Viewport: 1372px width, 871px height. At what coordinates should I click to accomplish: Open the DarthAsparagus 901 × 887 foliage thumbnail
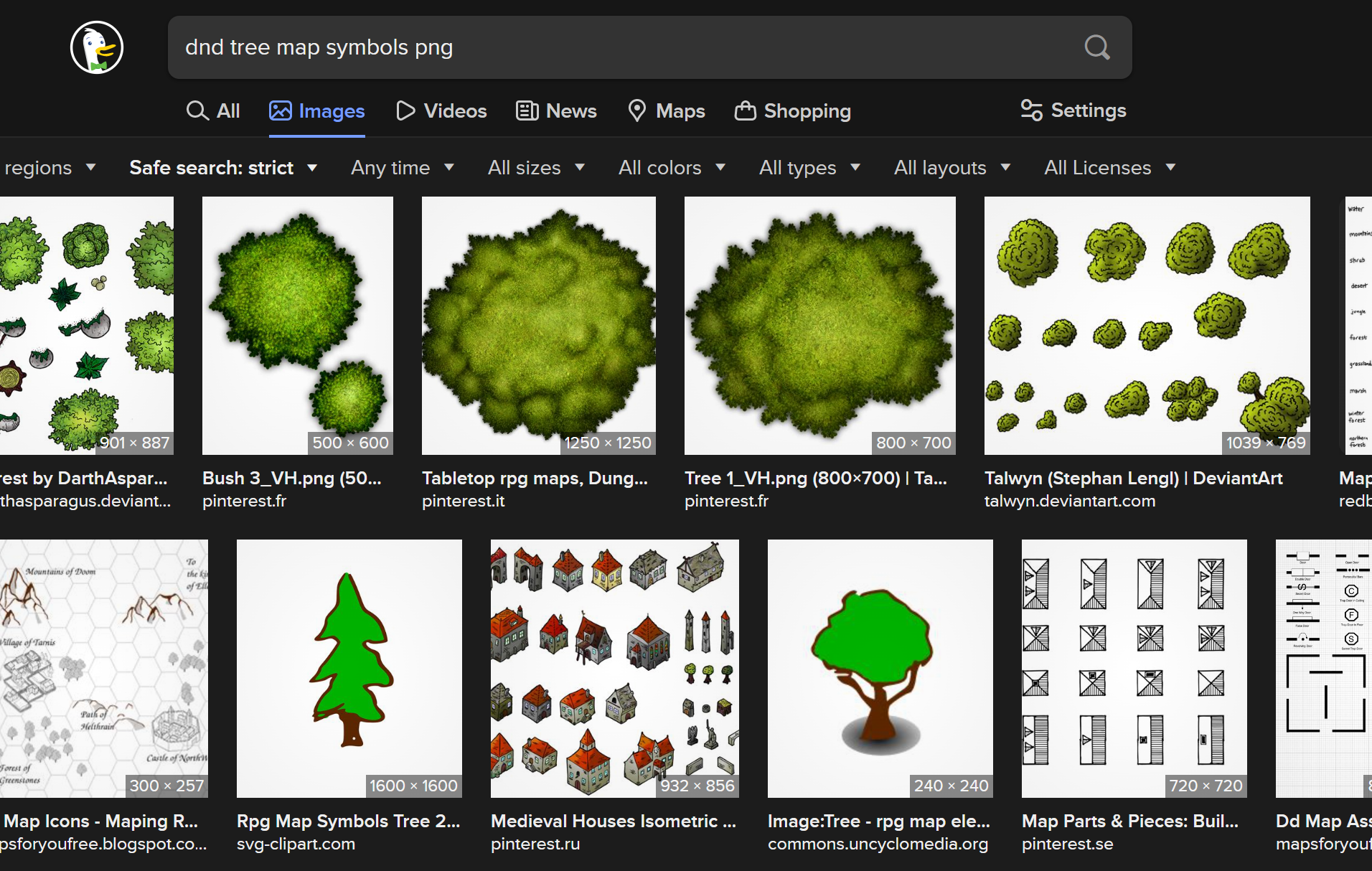coord(87,325)
